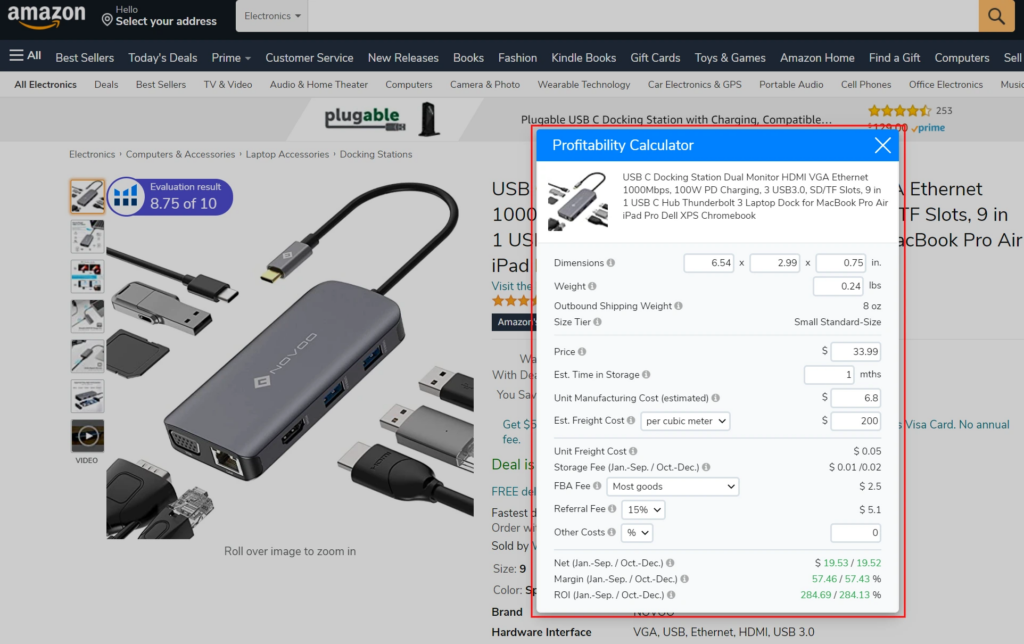Image resolution: width=1024 pixels, height=644 pixels.
Task: Edit the Price field
Action: pos(856,351)
